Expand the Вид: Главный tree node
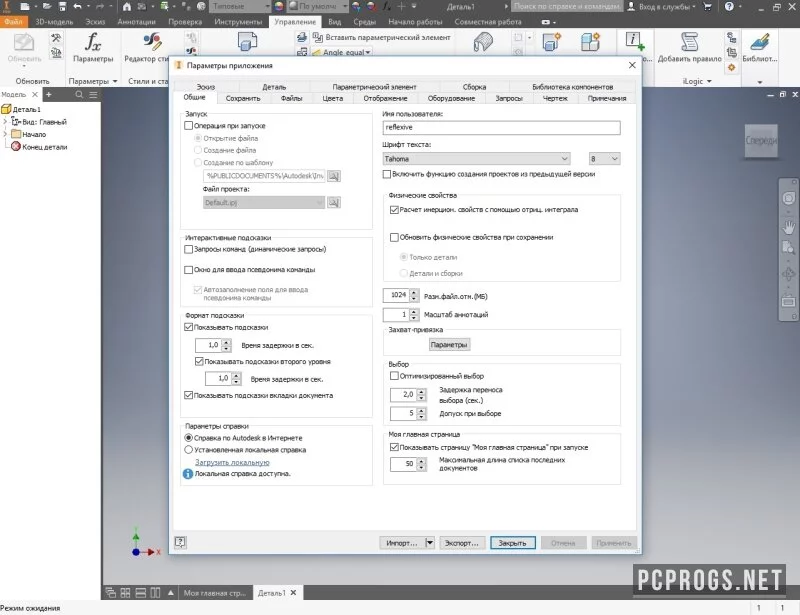The height and width of the screenshot is (615, 800). 5,122
